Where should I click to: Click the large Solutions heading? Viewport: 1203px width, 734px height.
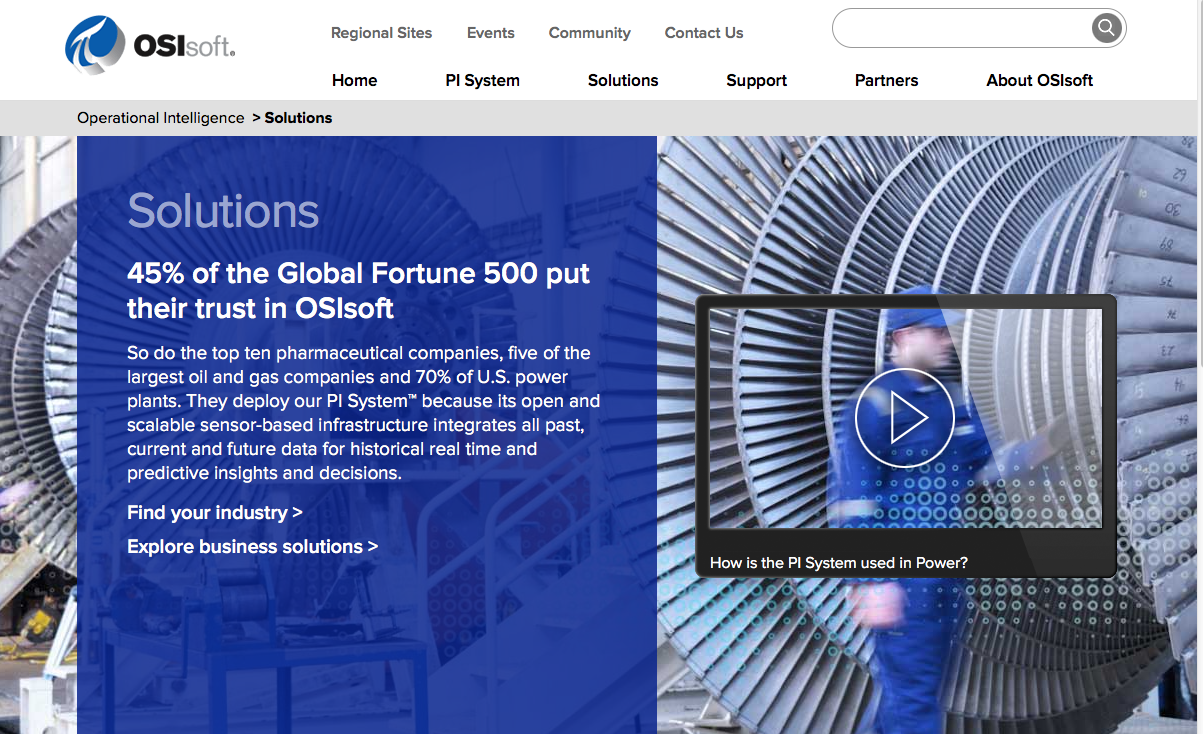click(x=224, y=210)
